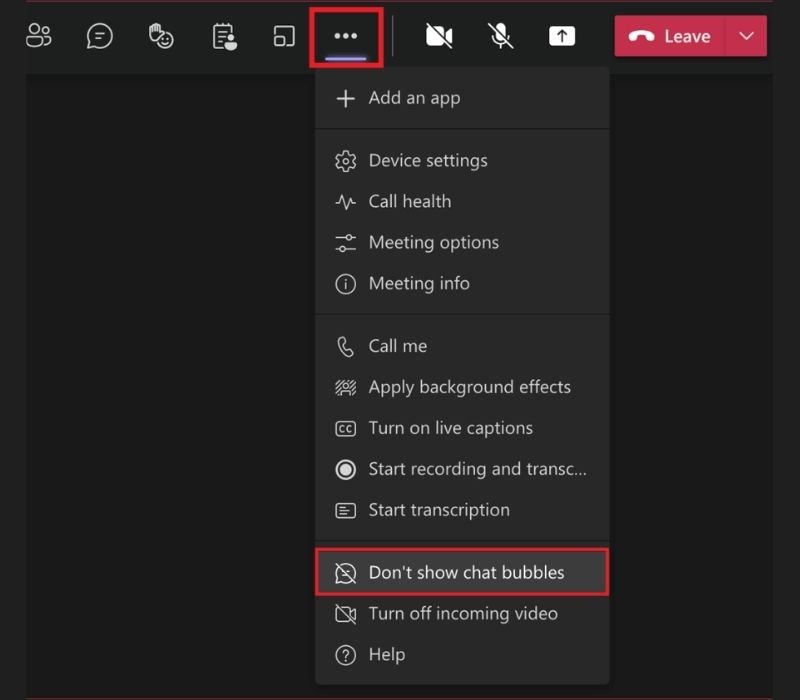Turn off incoming video
This screenshot has height=700, width=800.
coord(463,613)
